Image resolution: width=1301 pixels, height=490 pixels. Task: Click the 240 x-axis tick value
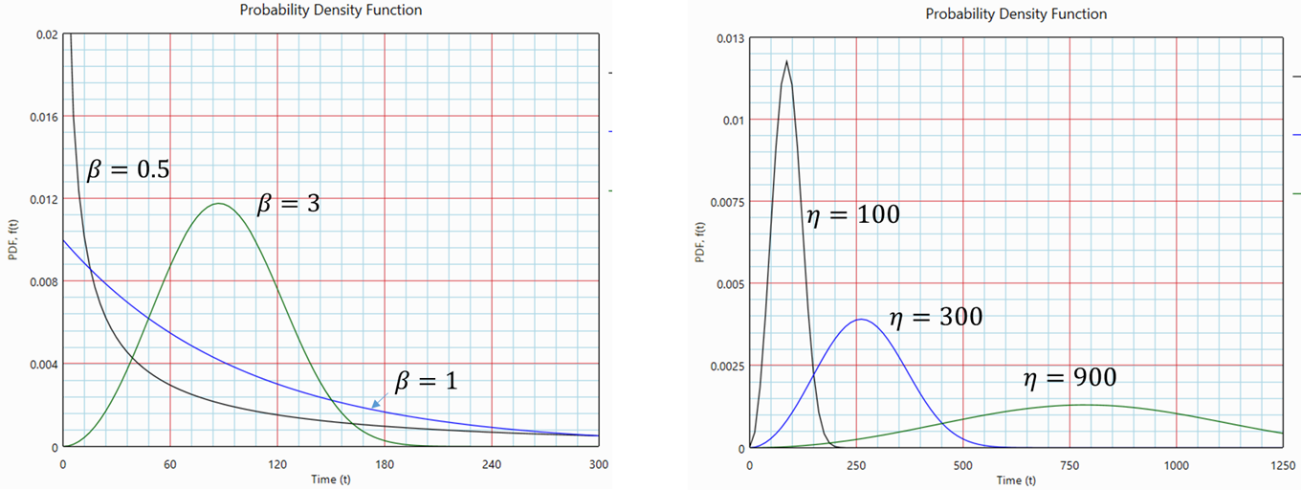click(x=492, y=464)
